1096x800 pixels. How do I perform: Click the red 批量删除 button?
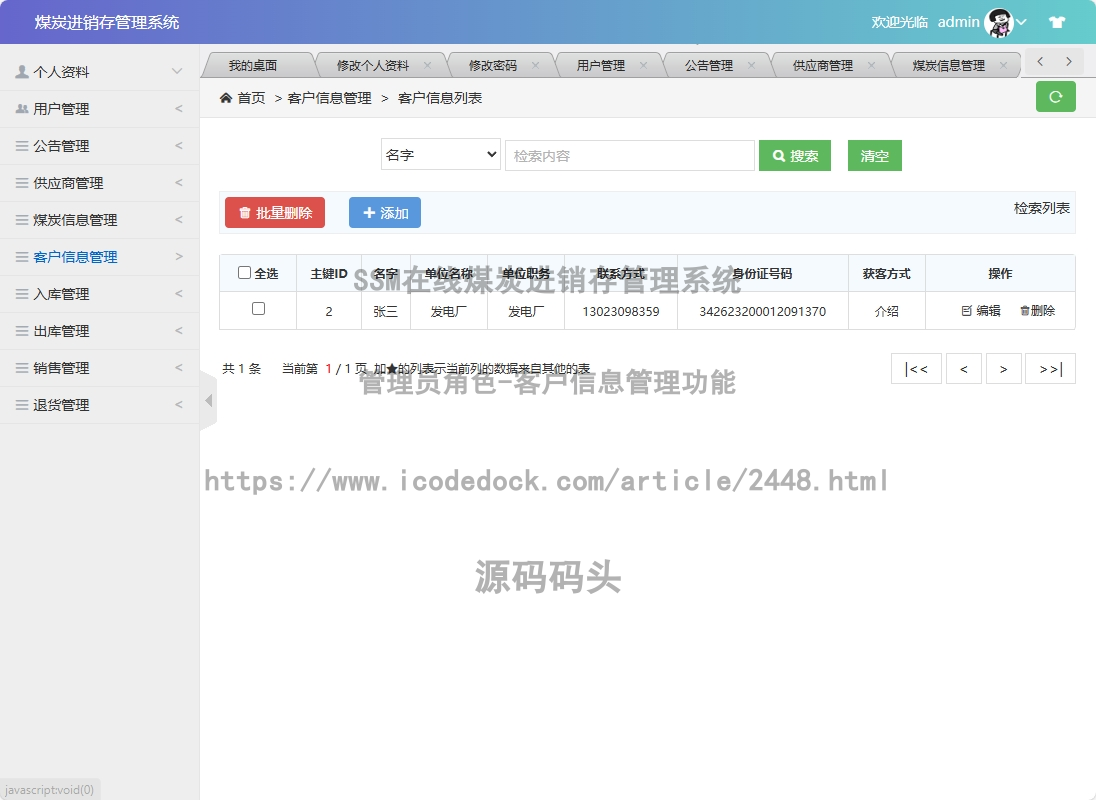click(275, 212)
